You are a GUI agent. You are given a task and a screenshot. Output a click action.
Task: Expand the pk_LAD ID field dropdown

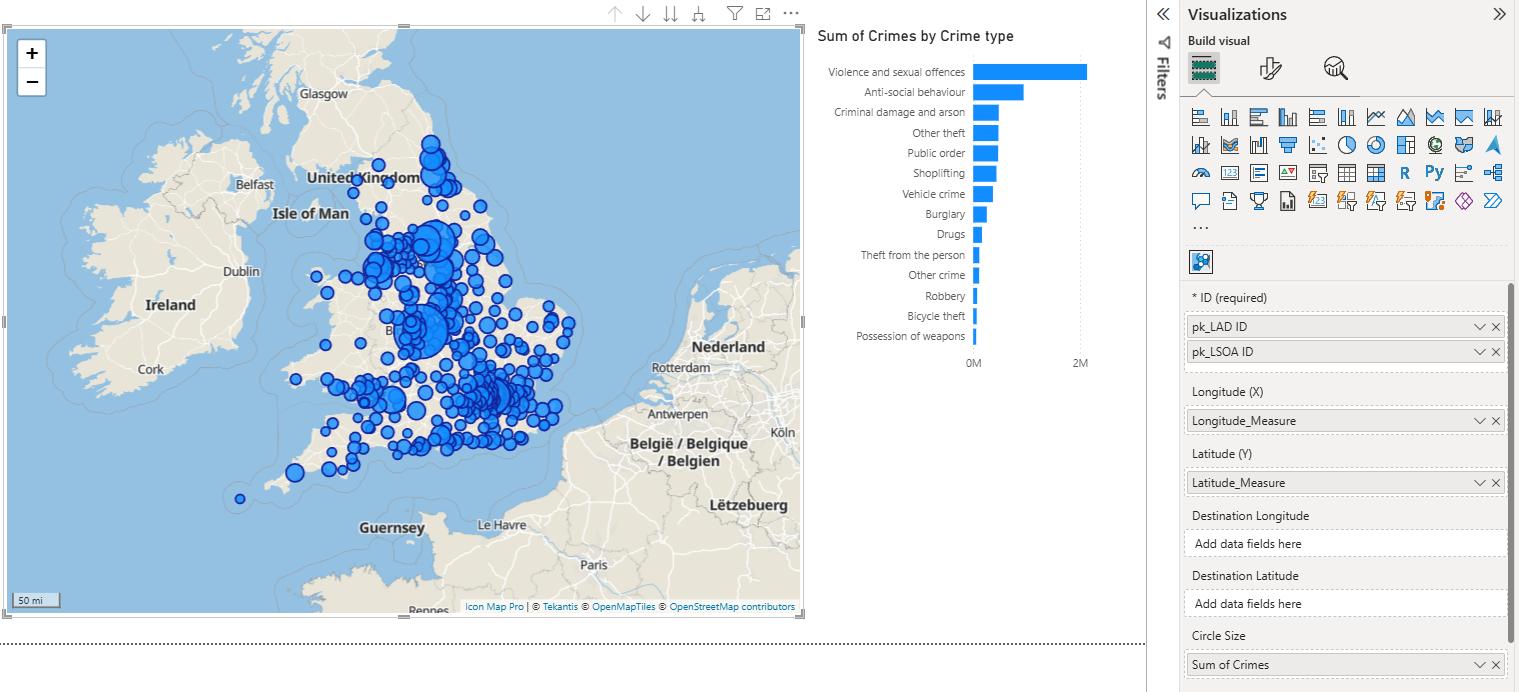[x=1479, y=327]
